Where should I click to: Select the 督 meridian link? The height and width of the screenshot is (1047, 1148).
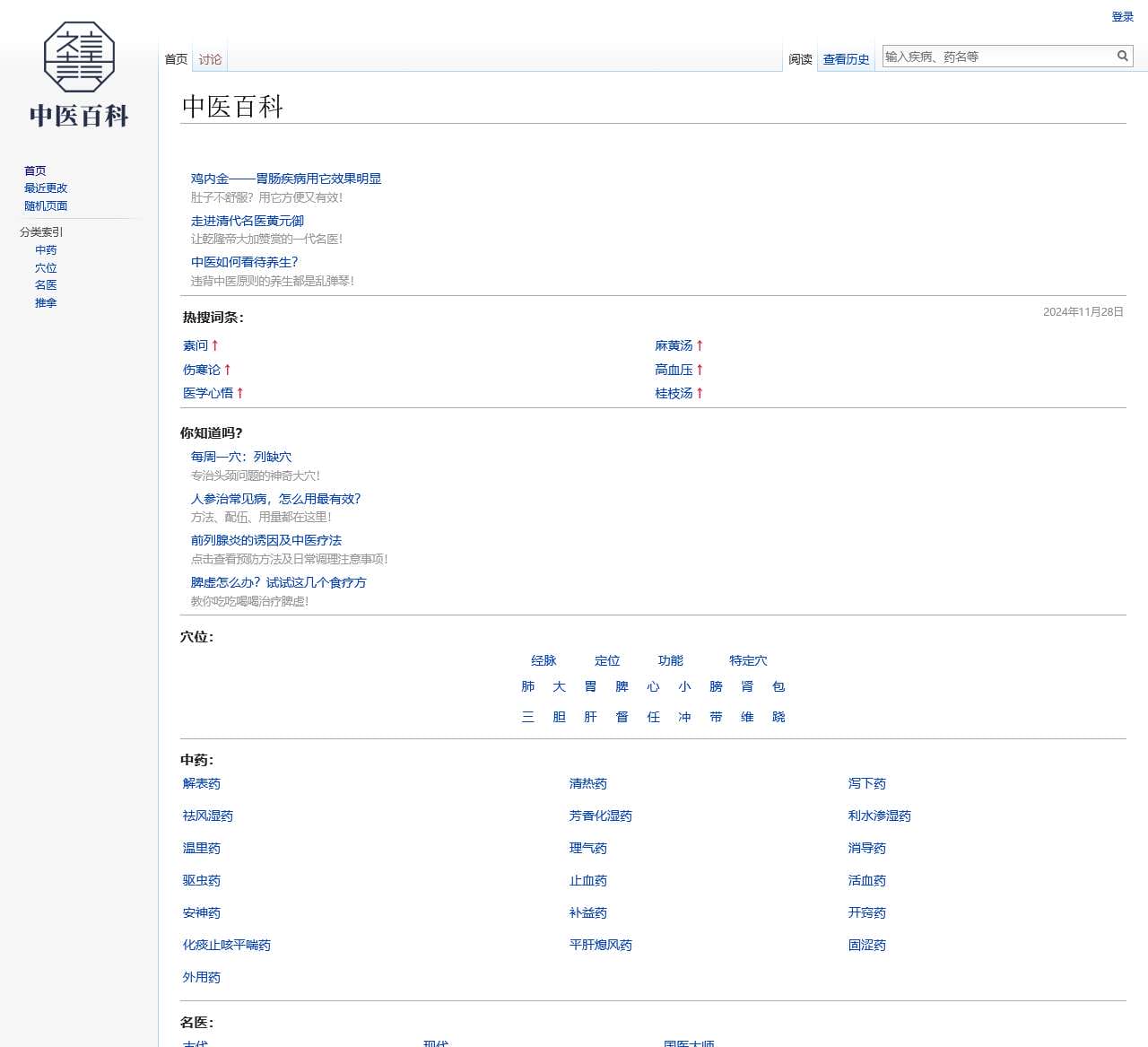coord(622,717)
